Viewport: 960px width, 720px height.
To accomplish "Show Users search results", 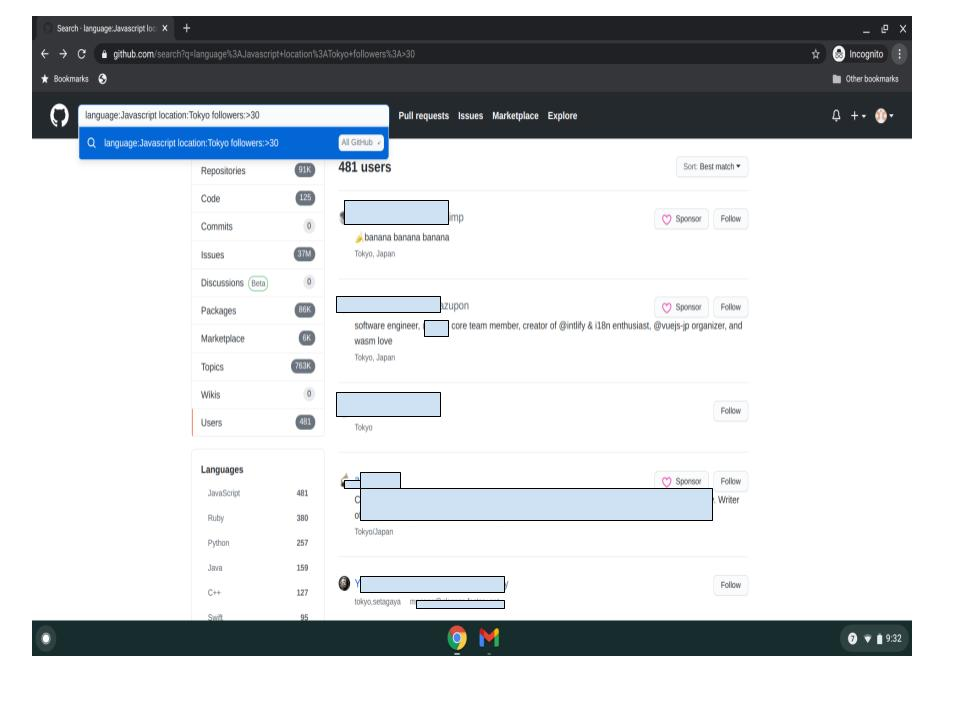I will [258, 422].
